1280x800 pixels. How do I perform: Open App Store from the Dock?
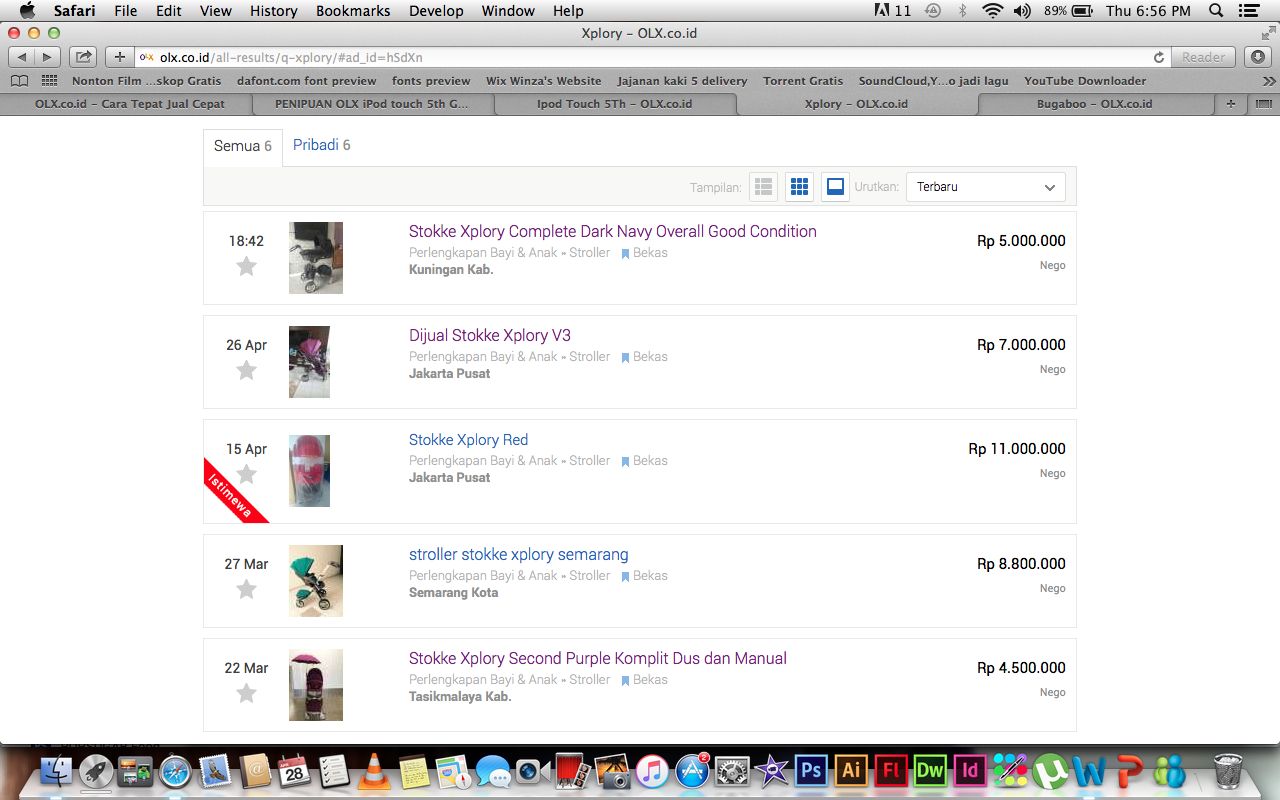tap(692, 771)
